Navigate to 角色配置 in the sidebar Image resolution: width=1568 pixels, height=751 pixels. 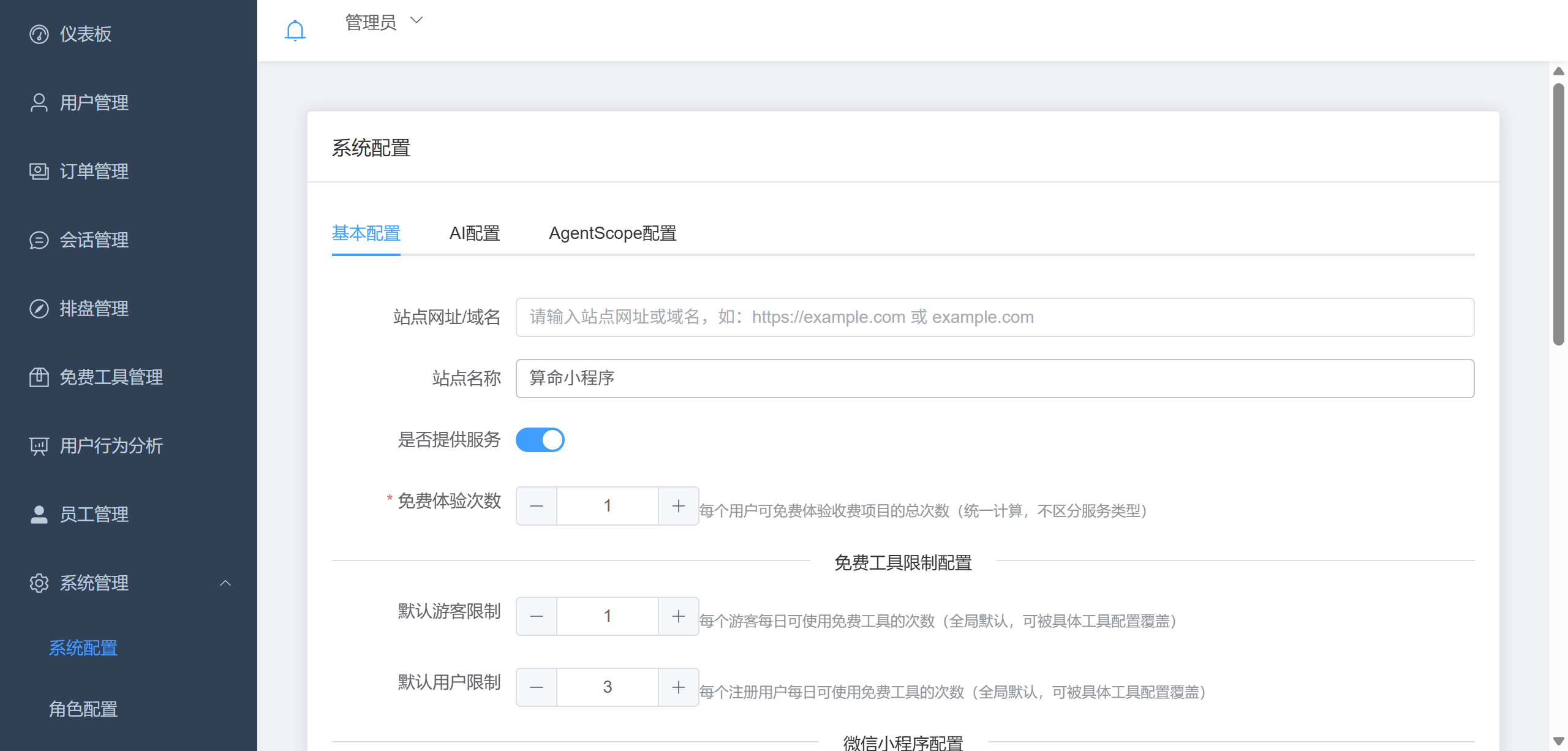pos(83,709)
